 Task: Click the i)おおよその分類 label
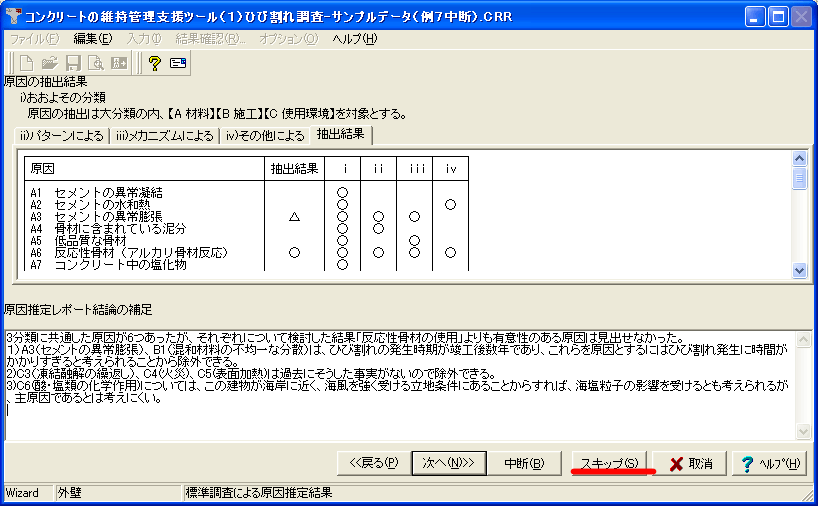pos(63,98)
